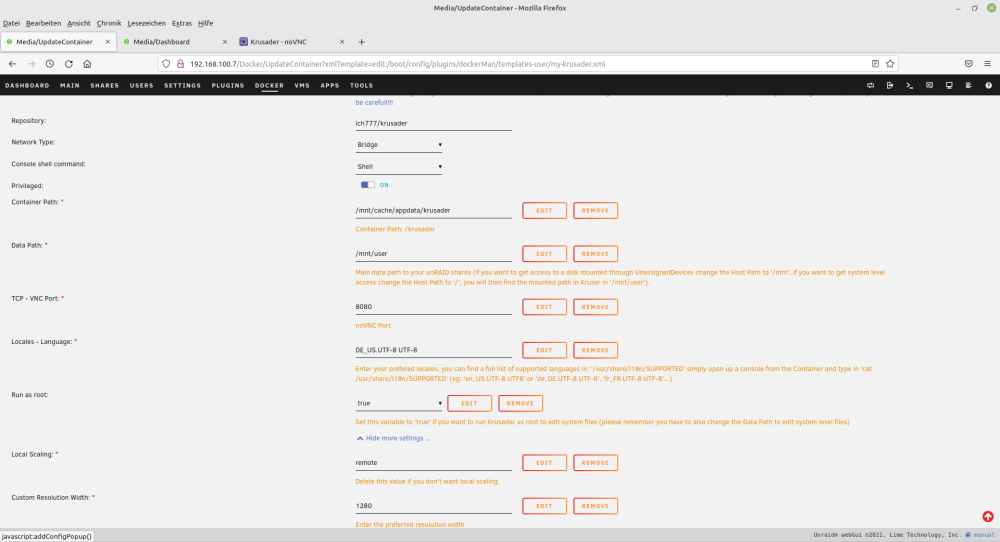Click the Unraid logout icon
The image size is (1000, 542).
click(x=890, y=85)
